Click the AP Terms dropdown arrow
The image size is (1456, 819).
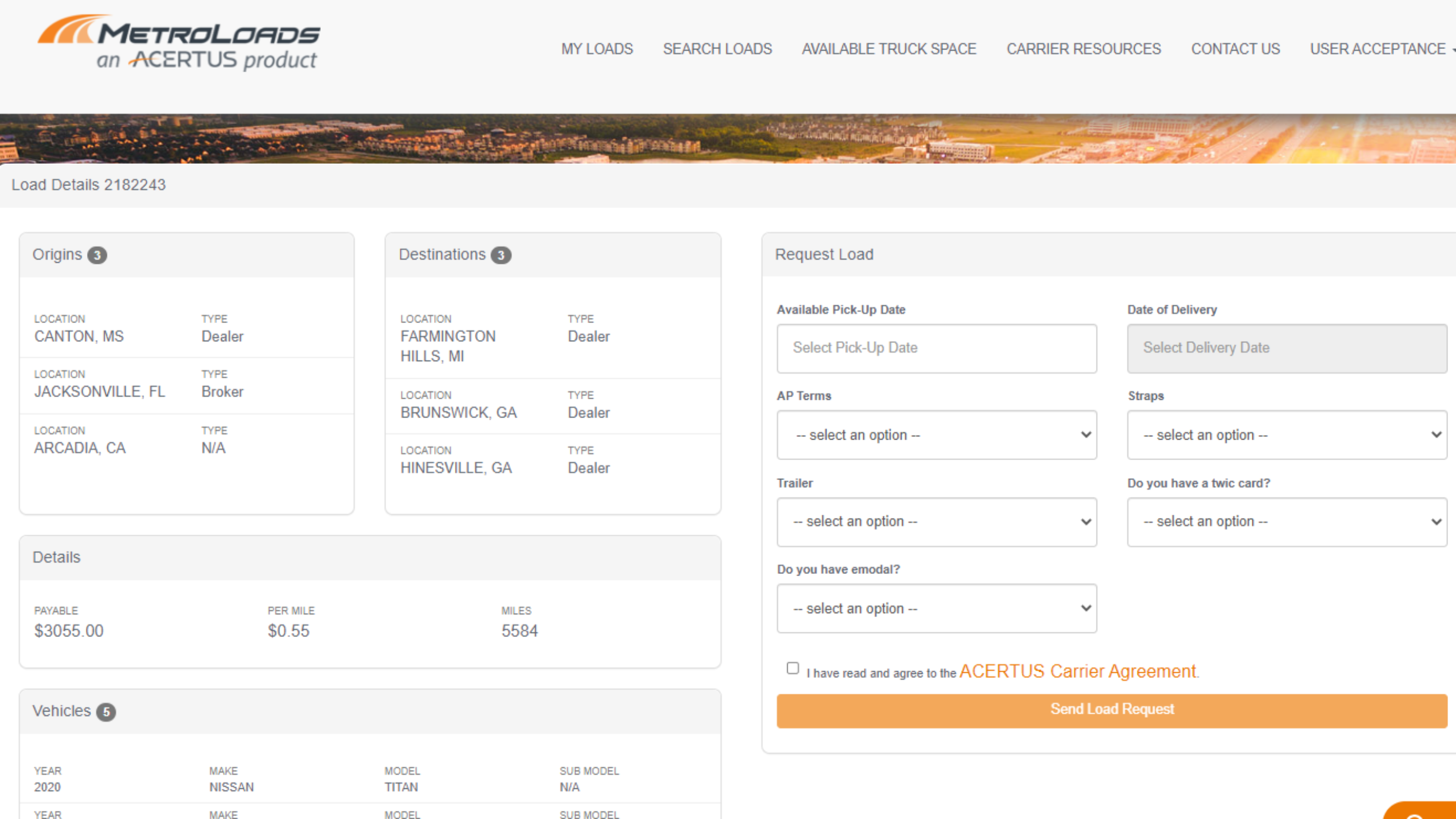pyautogui.click(x=1085, y=435)
